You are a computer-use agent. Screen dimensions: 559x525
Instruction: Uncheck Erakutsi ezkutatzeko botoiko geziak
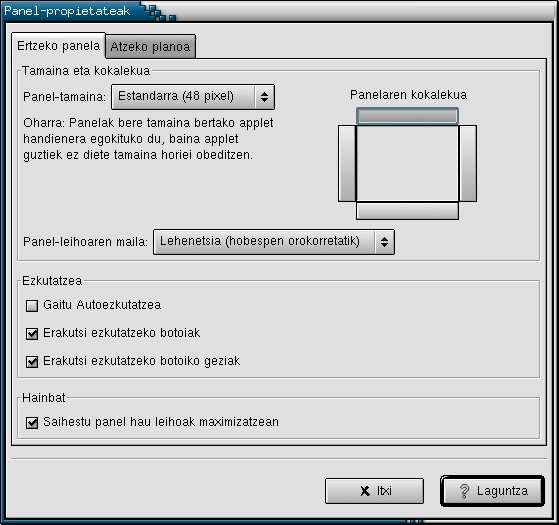click(x=32, y=362)
